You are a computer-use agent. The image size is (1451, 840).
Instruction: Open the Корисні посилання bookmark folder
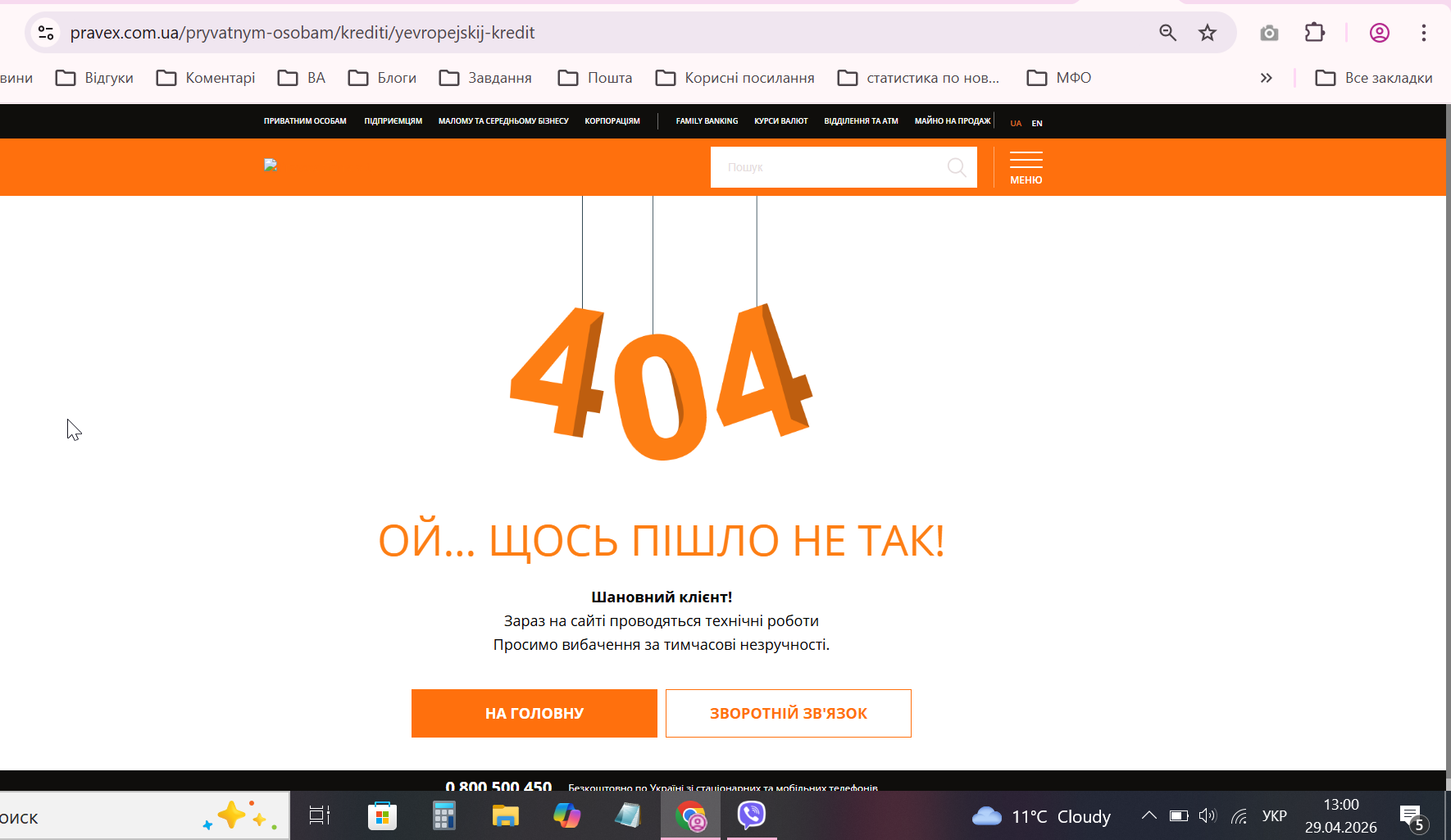click(x=735, y=78)
